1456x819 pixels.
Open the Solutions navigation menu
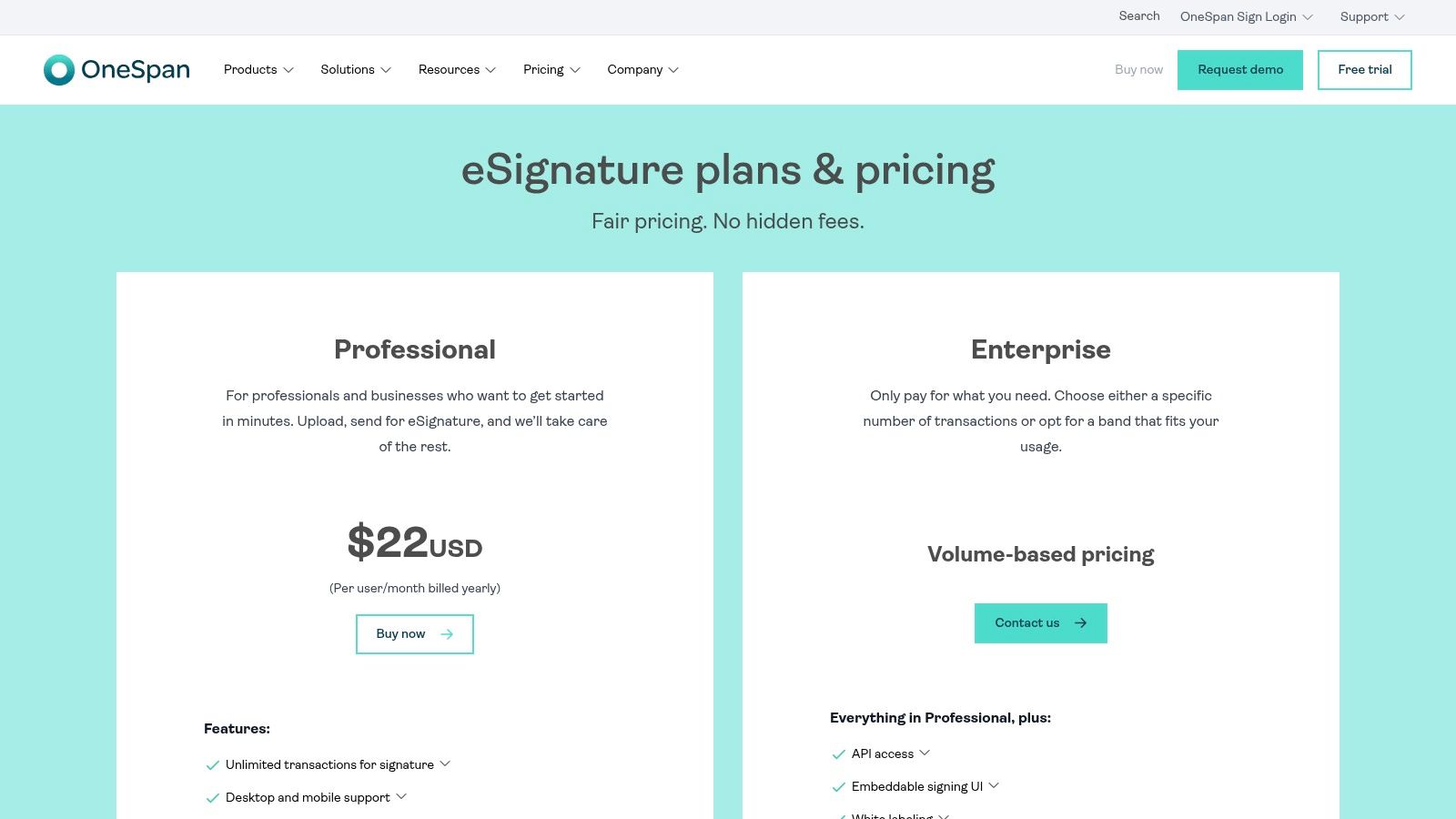[355, 70]
